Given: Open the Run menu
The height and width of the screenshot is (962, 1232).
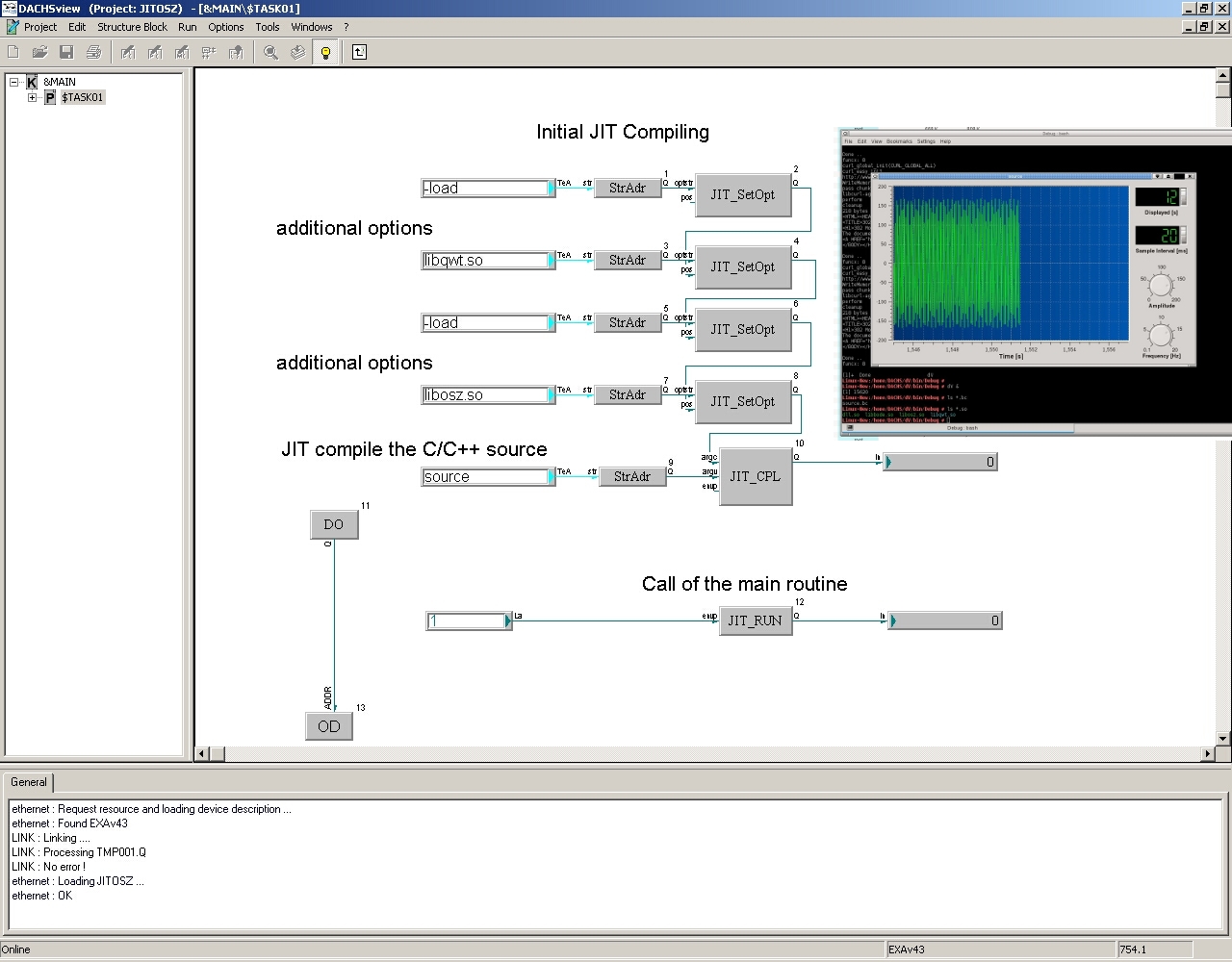Looking at the screenshot, I should (187, 27).
